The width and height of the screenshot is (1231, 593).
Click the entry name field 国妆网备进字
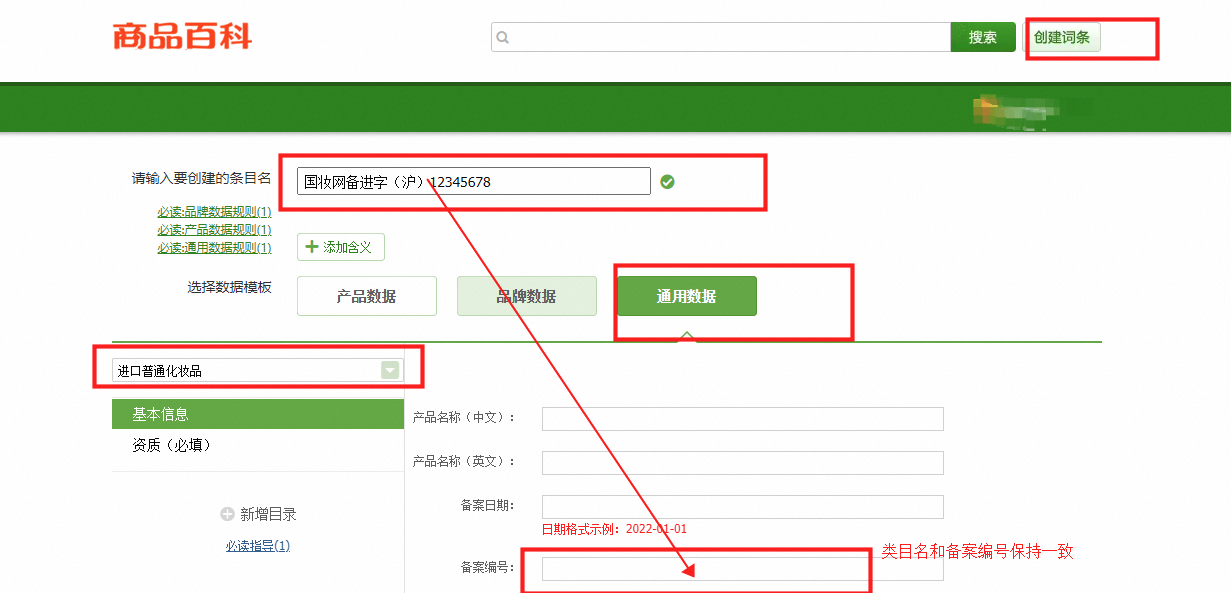click(x=474, y=182)
